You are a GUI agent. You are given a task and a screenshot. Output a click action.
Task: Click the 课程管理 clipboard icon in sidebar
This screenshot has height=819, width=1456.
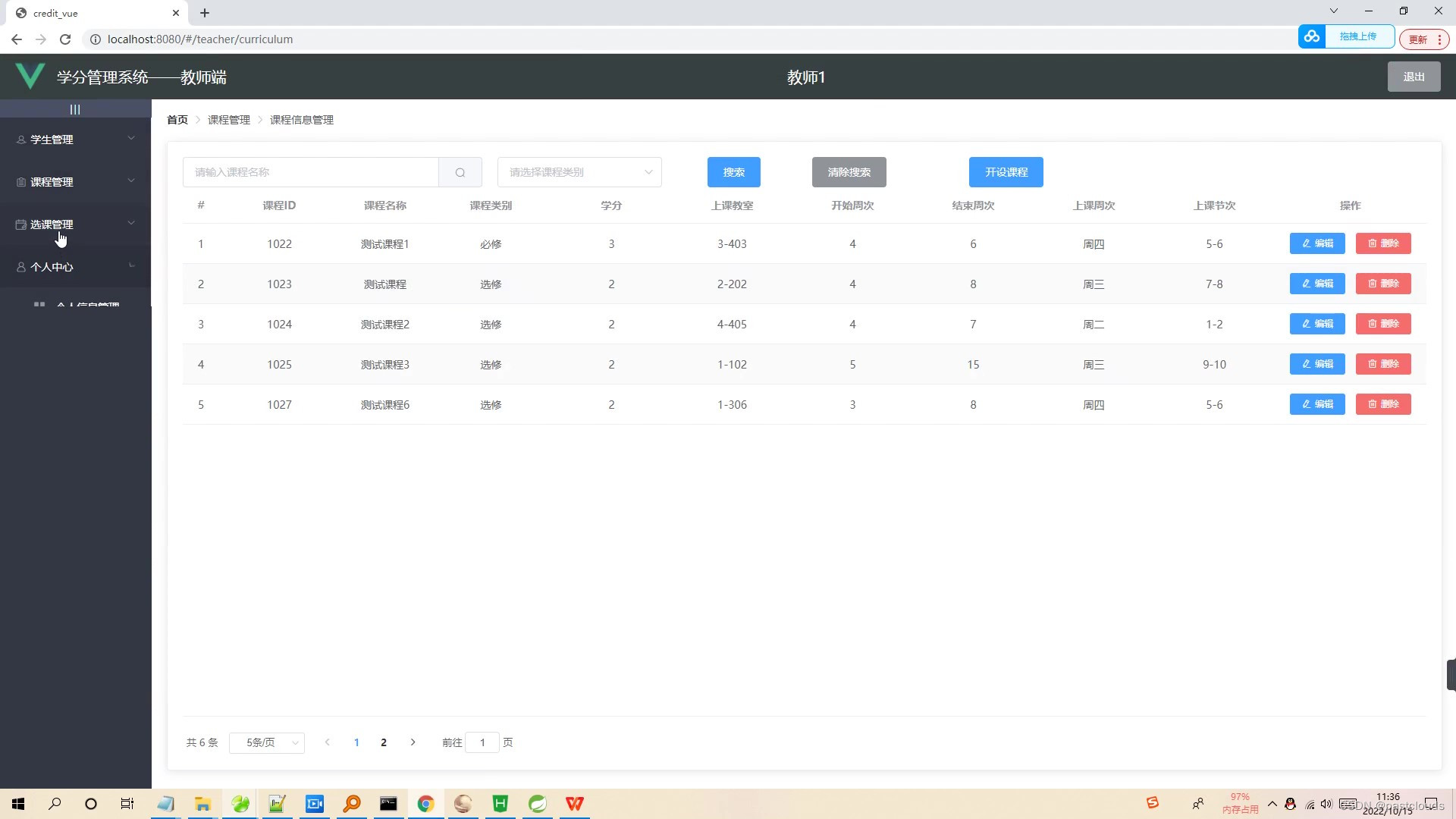click(20, 181)
